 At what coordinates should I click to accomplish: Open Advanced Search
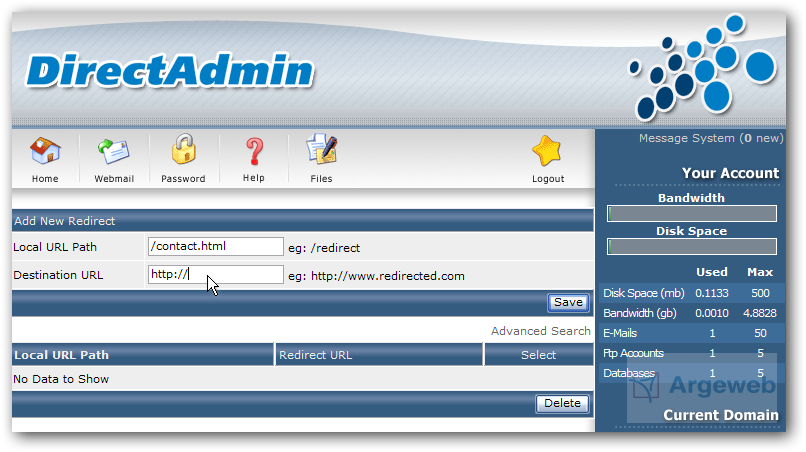click(x=540, y=331)
